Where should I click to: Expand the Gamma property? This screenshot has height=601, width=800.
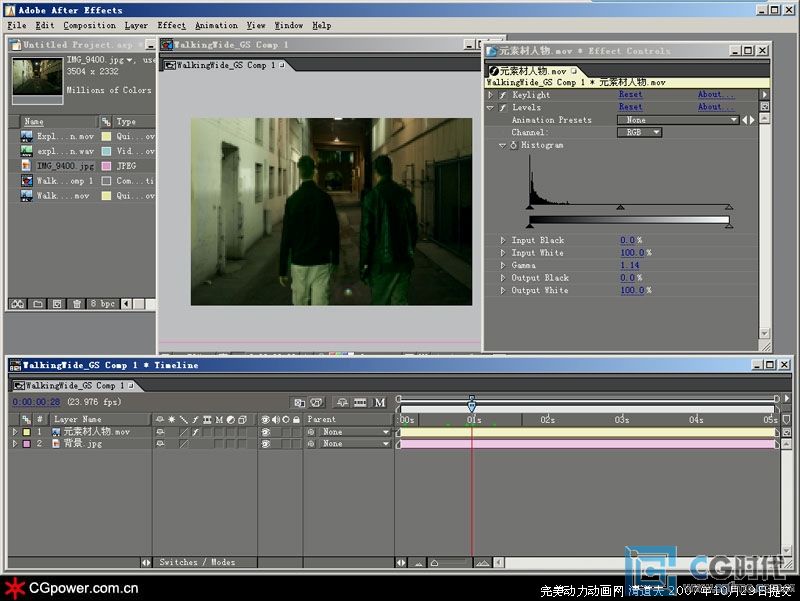[x=503, y=265]
